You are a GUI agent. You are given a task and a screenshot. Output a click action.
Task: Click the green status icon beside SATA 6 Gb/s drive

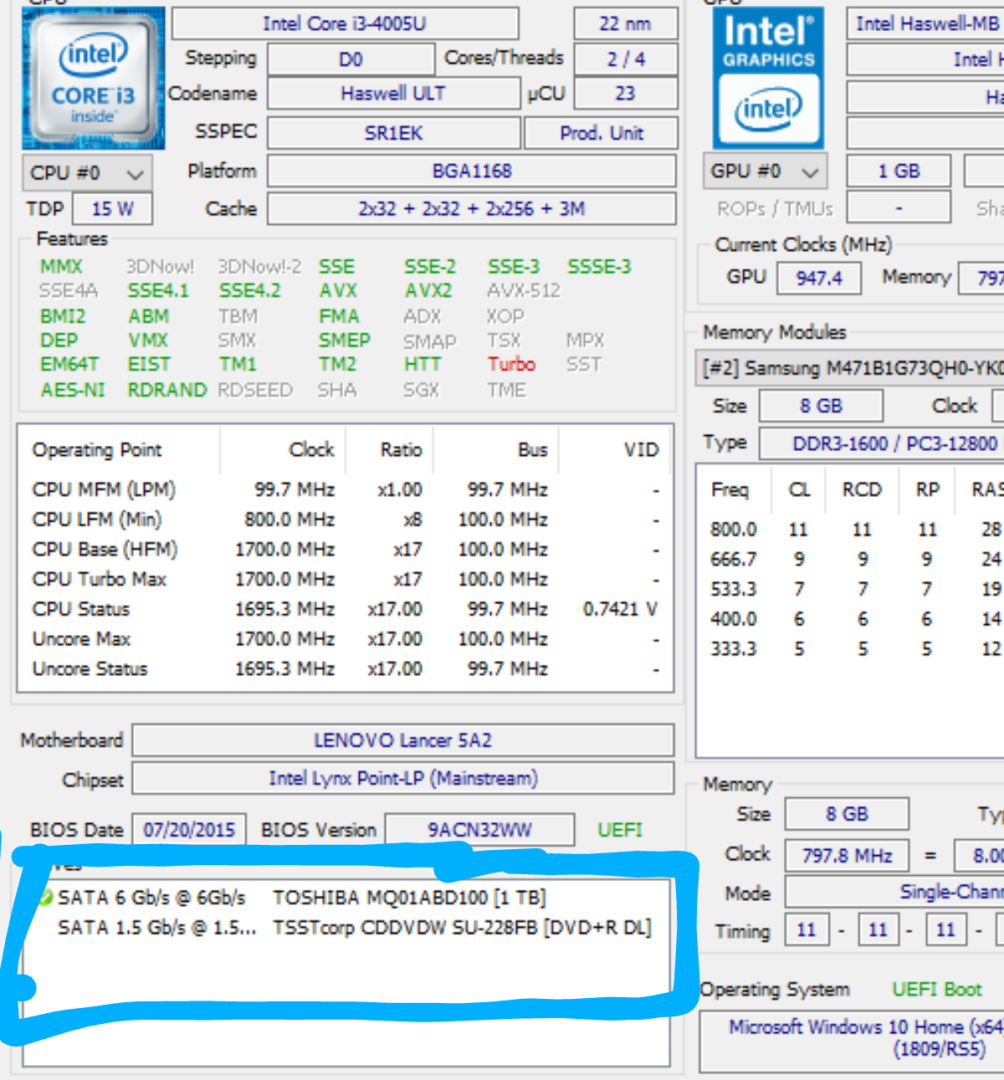[45, 897]
